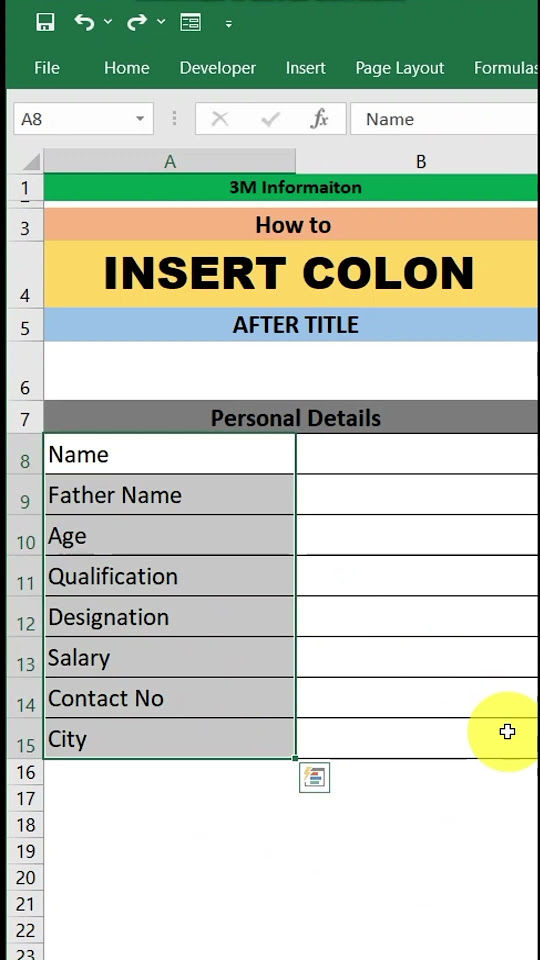Select the Qualification cell
Image resolution: width=540 pixels, height=960 pixels.
(170, 576)
